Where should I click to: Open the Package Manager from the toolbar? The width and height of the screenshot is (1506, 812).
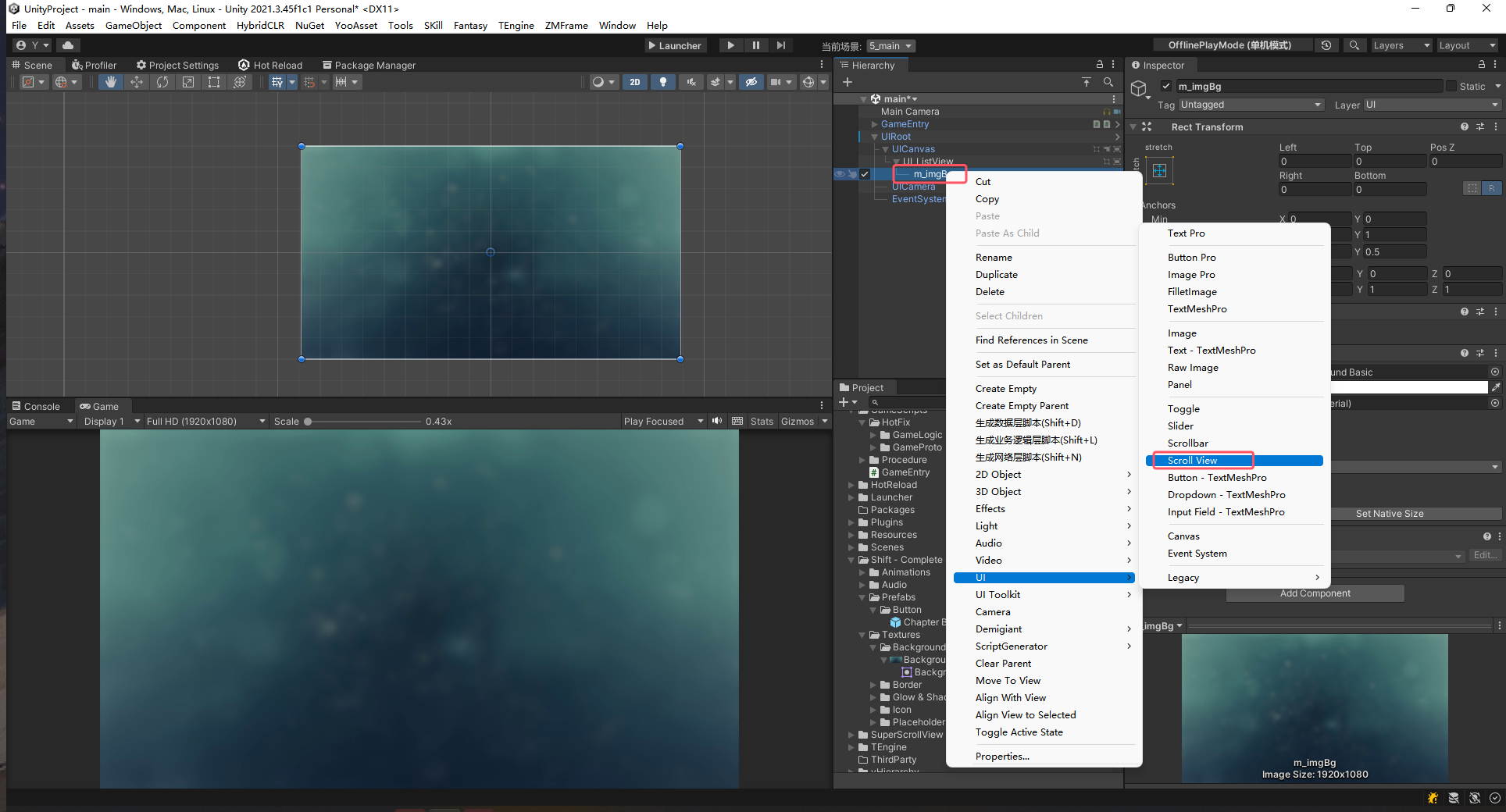[x=369, y=65]
